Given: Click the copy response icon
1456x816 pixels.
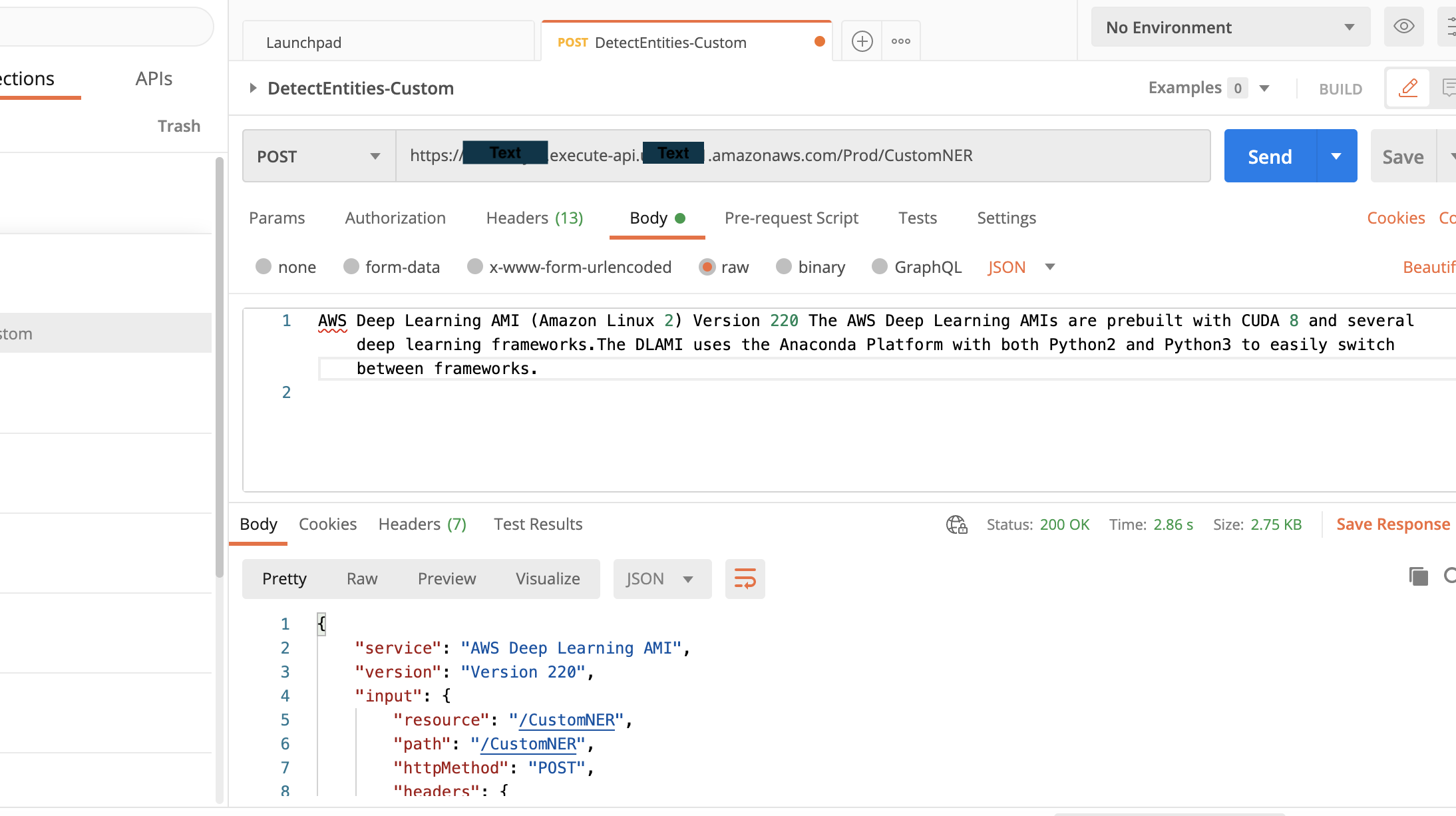Looking at the screenshot, I should tap(1418, 577).
